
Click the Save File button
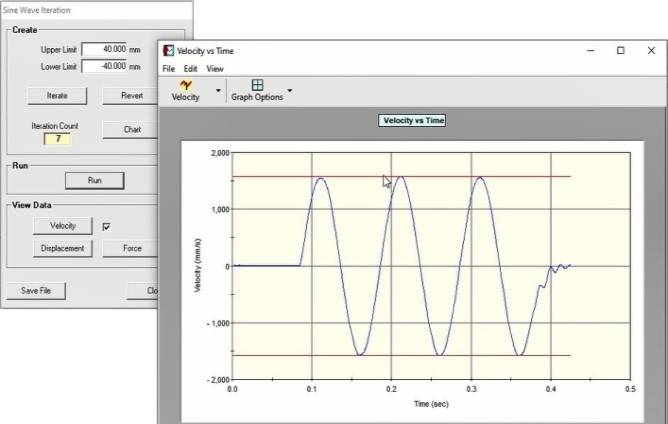pyautogui.click(x=36, y=291)
